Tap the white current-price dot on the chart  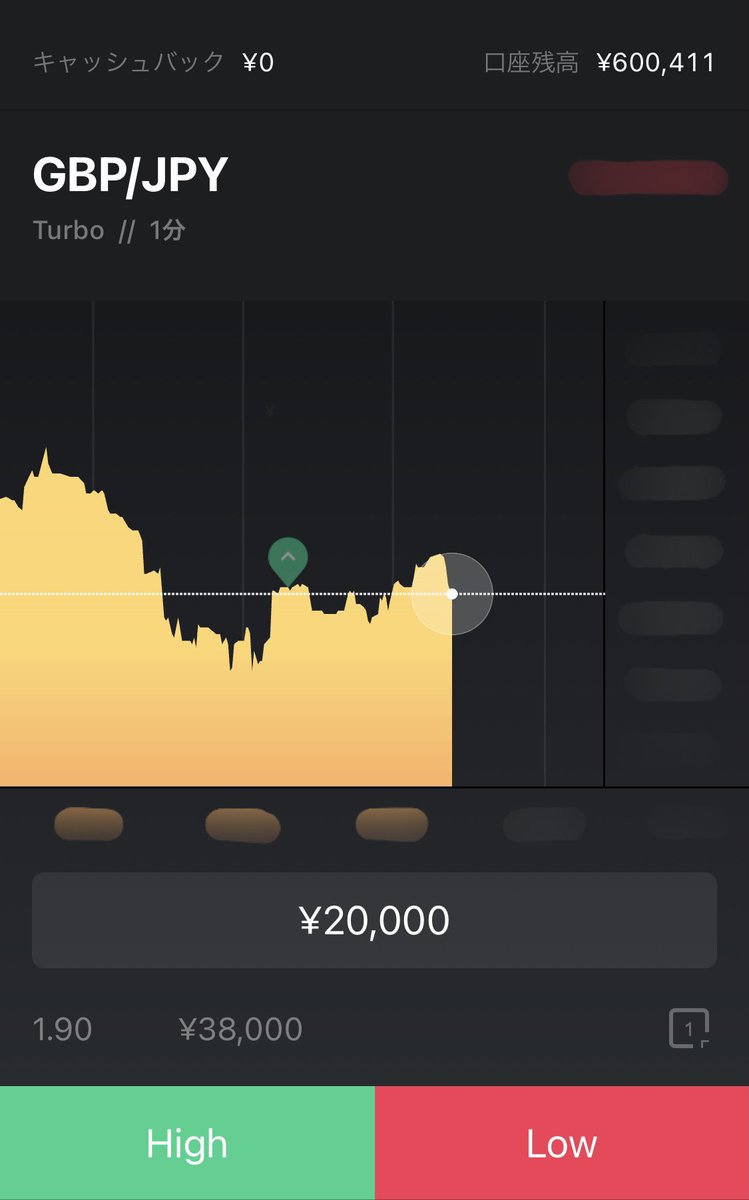click(x=452, y=594)
